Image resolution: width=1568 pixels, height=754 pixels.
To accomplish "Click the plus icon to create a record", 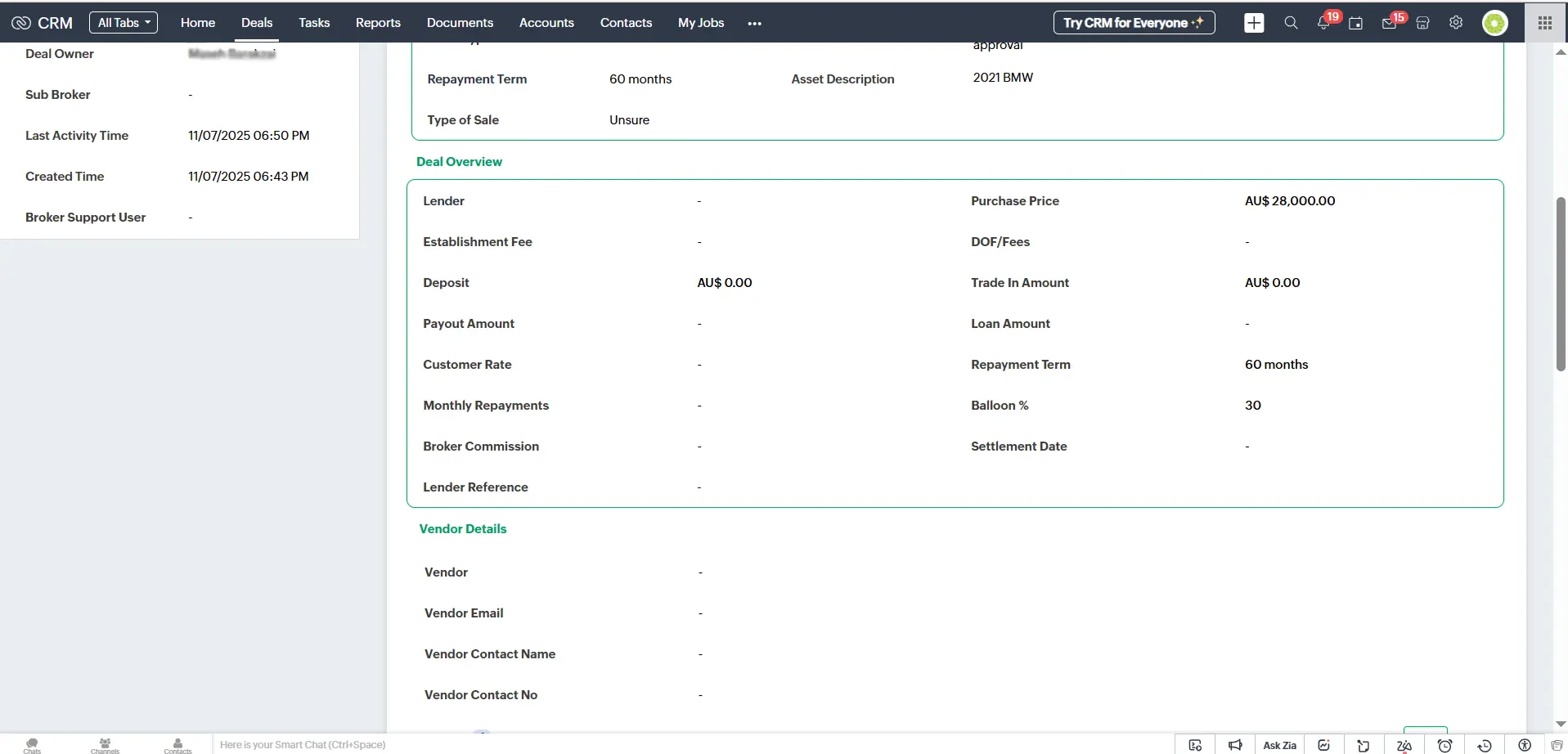I will pos(1255,22).
